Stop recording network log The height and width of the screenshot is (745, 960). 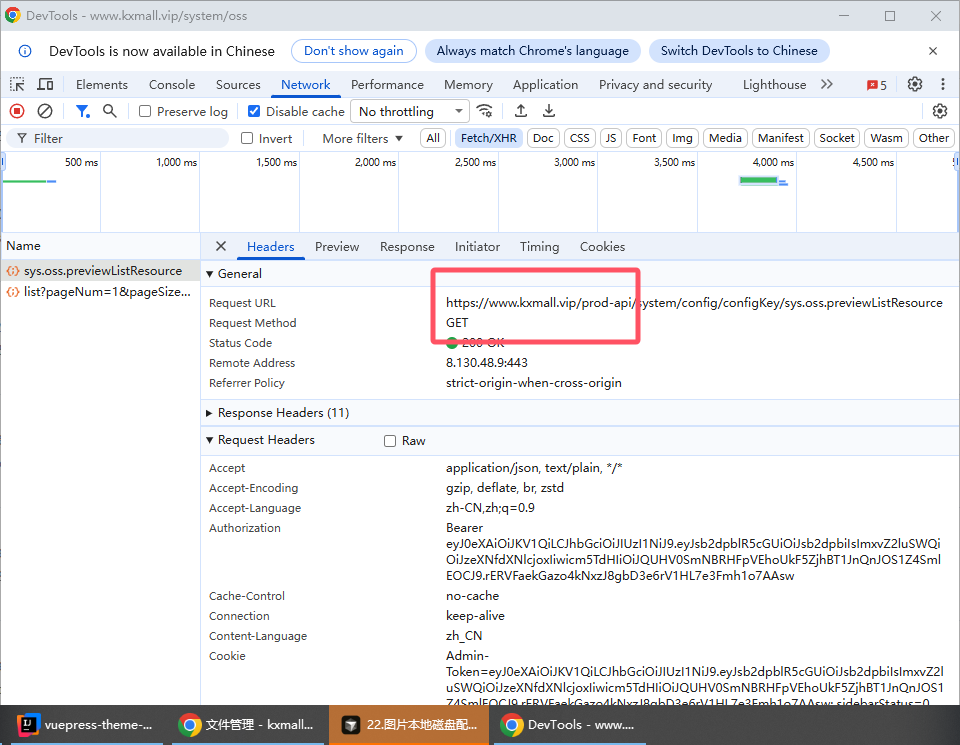tap(17, 111)
